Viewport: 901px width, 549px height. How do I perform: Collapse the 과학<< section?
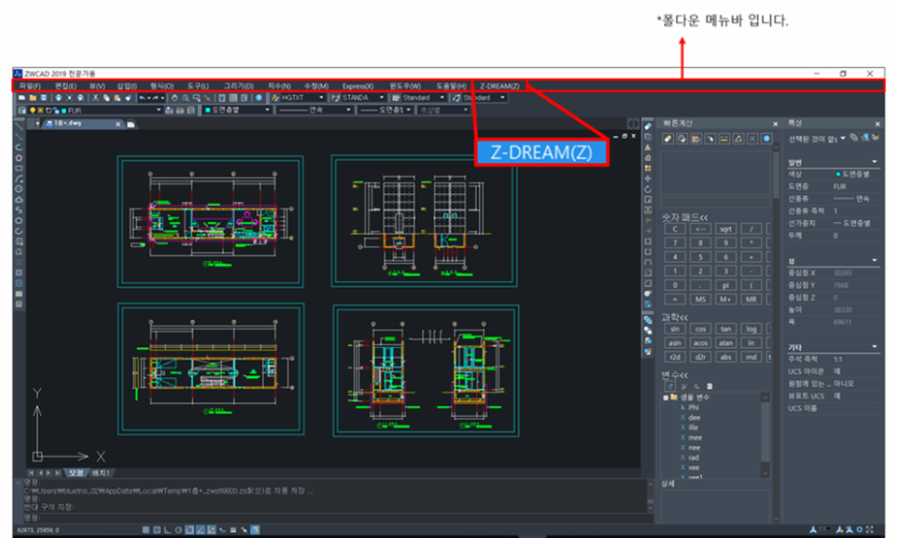click(x=675, y=317)
